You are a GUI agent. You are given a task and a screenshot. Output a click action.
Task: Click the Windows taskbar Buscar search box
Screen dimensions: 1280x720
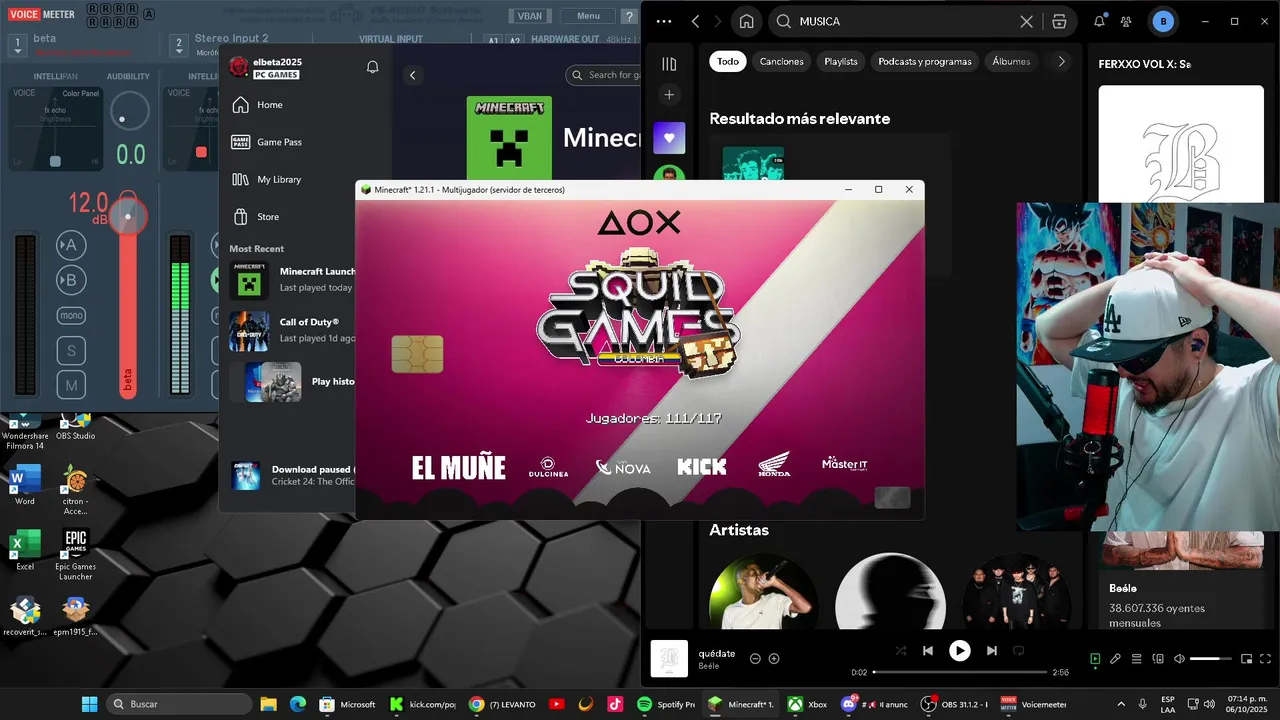click(x=180, y=704)
